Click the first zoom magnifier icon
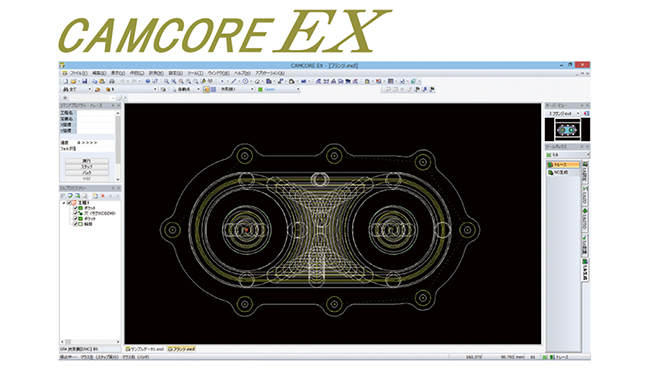Screen dimensions: 650x370 [x=166, y=81]
